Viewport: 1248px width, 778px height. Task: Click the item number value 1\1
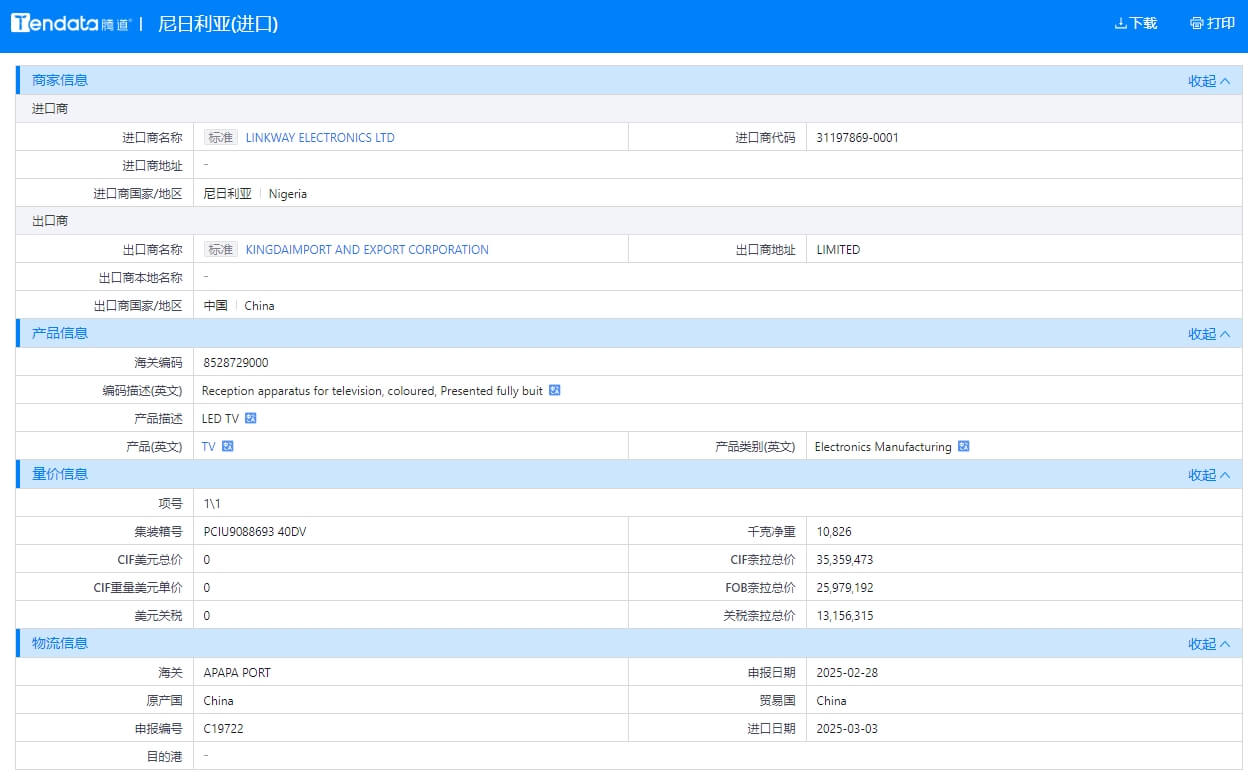pyautogui.click(x=212, y=504)
